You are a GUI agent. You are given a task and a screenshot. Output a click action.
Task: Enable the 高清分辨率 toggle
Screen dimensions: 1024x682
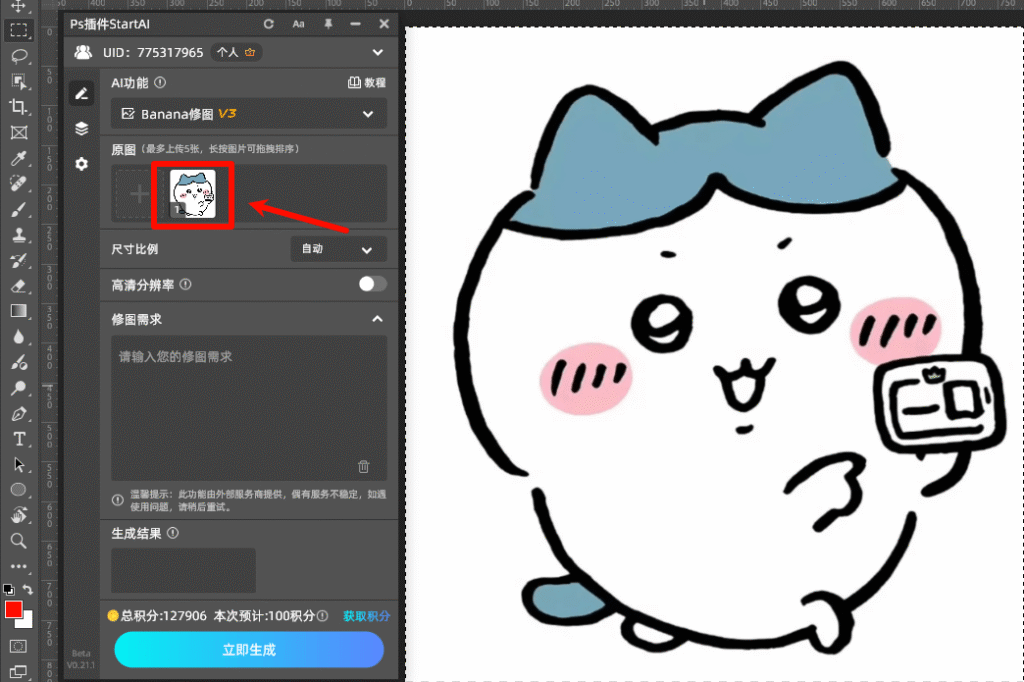(x=371, y=285)
